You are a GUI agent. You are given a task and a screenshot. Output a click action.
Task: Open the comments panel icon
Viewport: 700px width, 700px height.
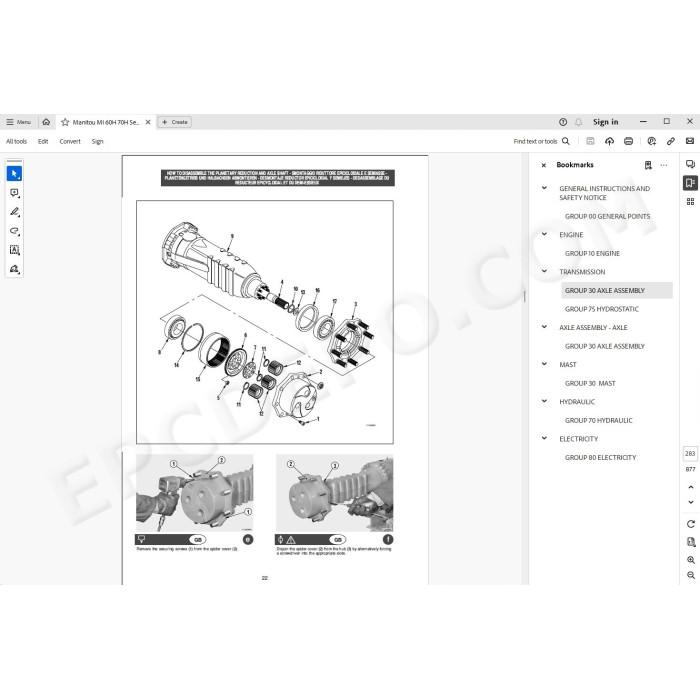(x=690, y=164)
